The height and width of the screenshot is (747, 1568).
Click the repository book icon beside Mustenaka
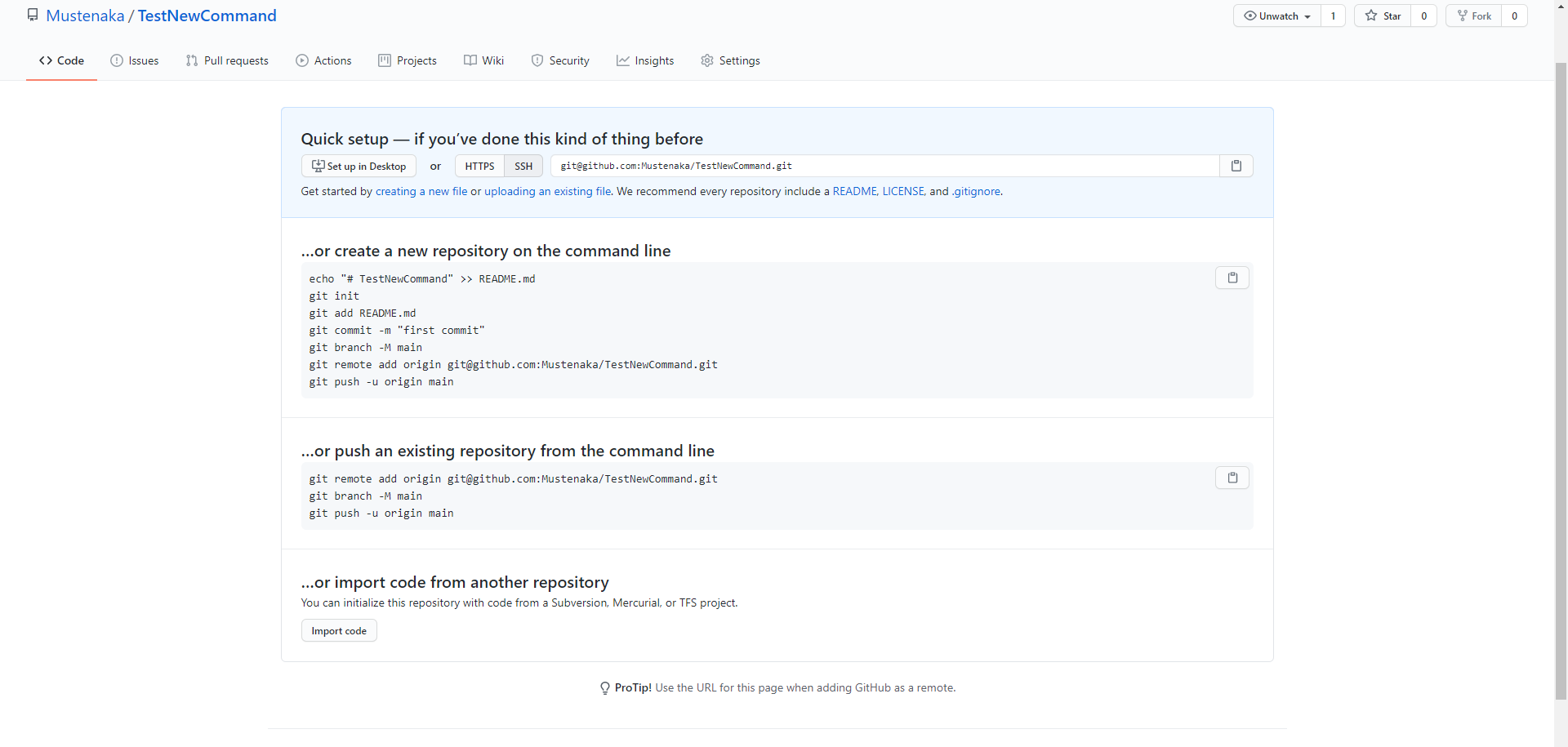pyautogui.click(x=33, y=16)
